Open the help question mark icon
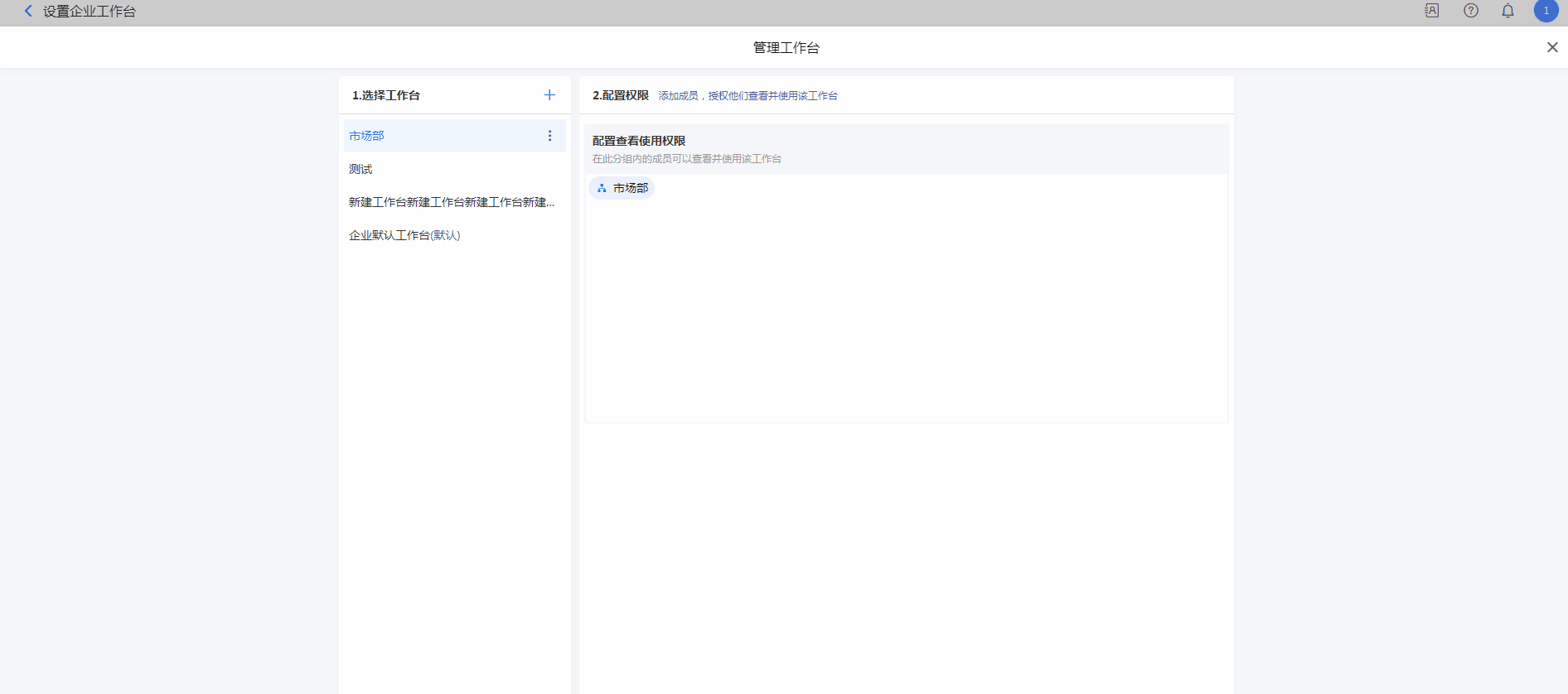Image resolution: width=1568 pixels, height=694 pixels. [x=1470, y=11]
